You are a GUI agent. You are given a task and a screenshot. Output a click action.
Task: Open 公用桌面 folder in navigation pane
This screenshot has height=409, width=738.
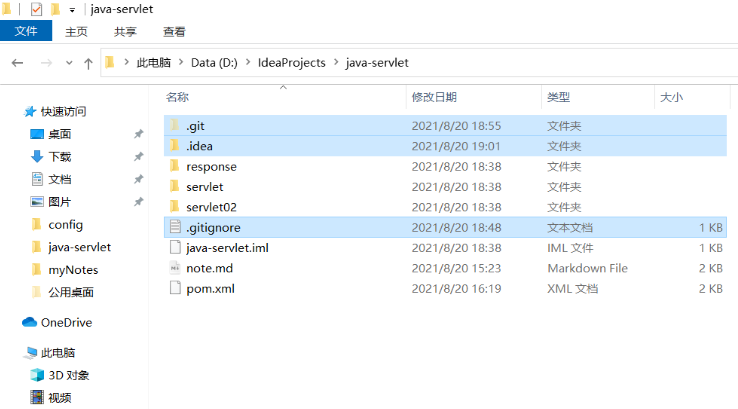coord(71,292)
